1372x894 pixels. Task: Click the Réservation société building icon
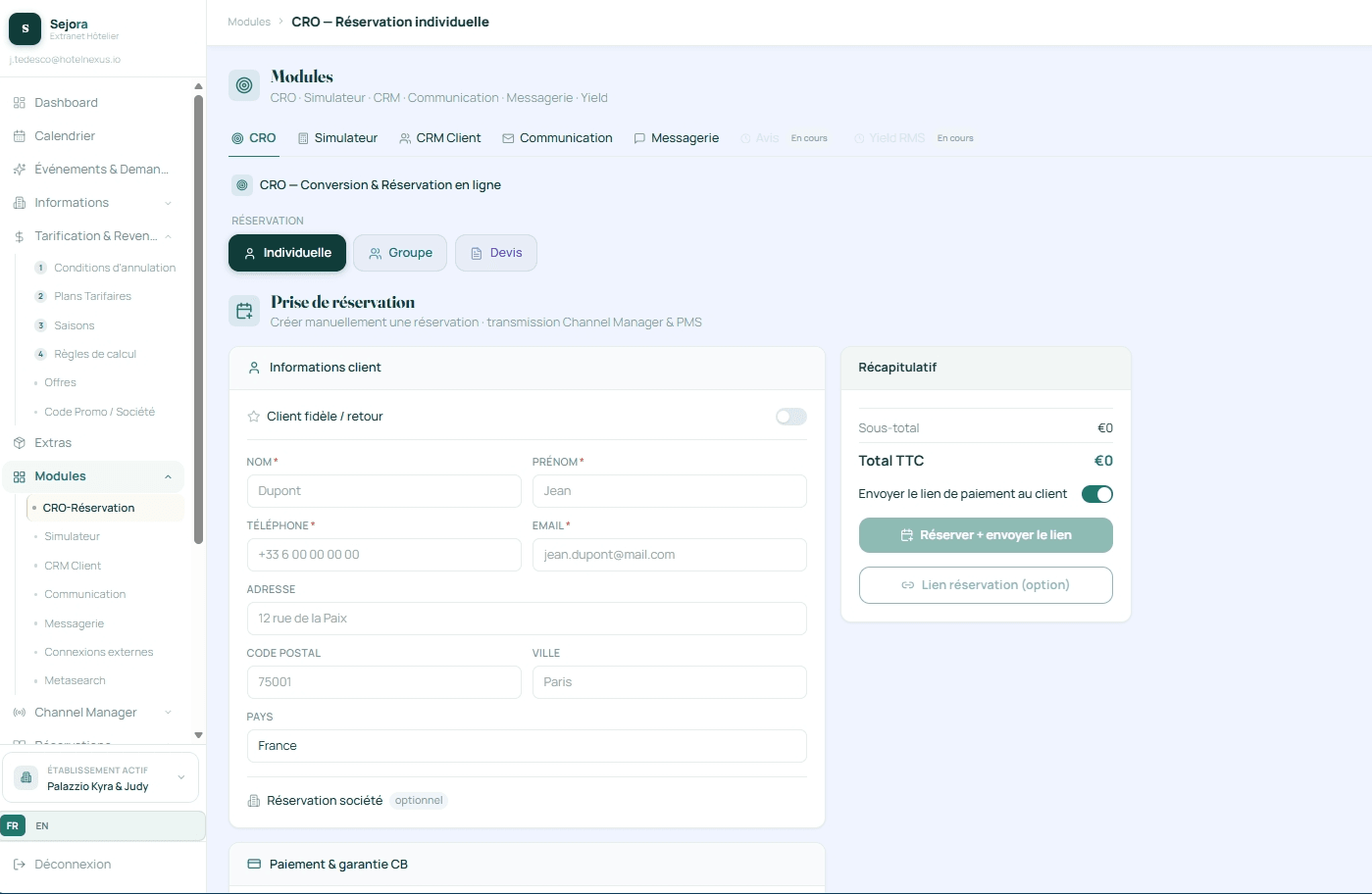(x=254, y=801)
